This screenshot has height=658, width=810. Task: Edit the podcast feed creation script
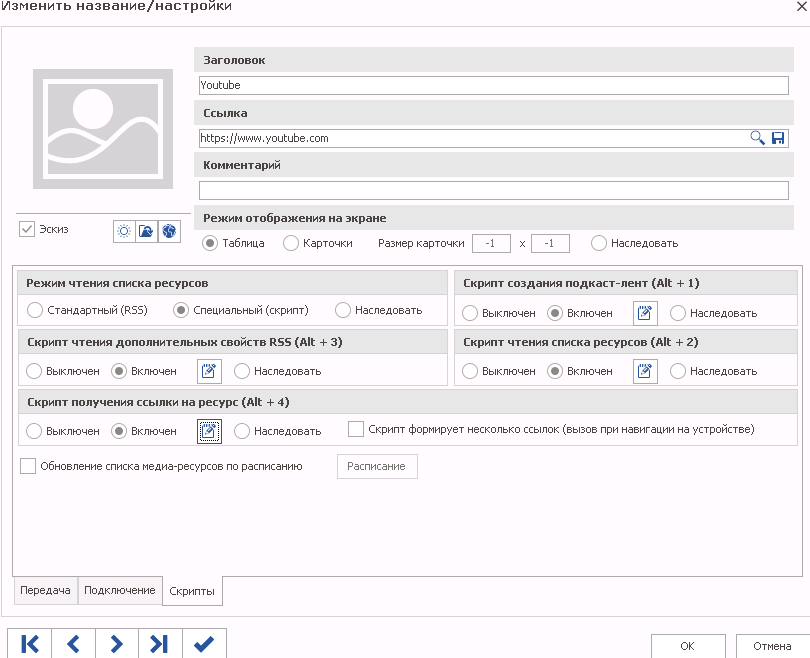645,313
